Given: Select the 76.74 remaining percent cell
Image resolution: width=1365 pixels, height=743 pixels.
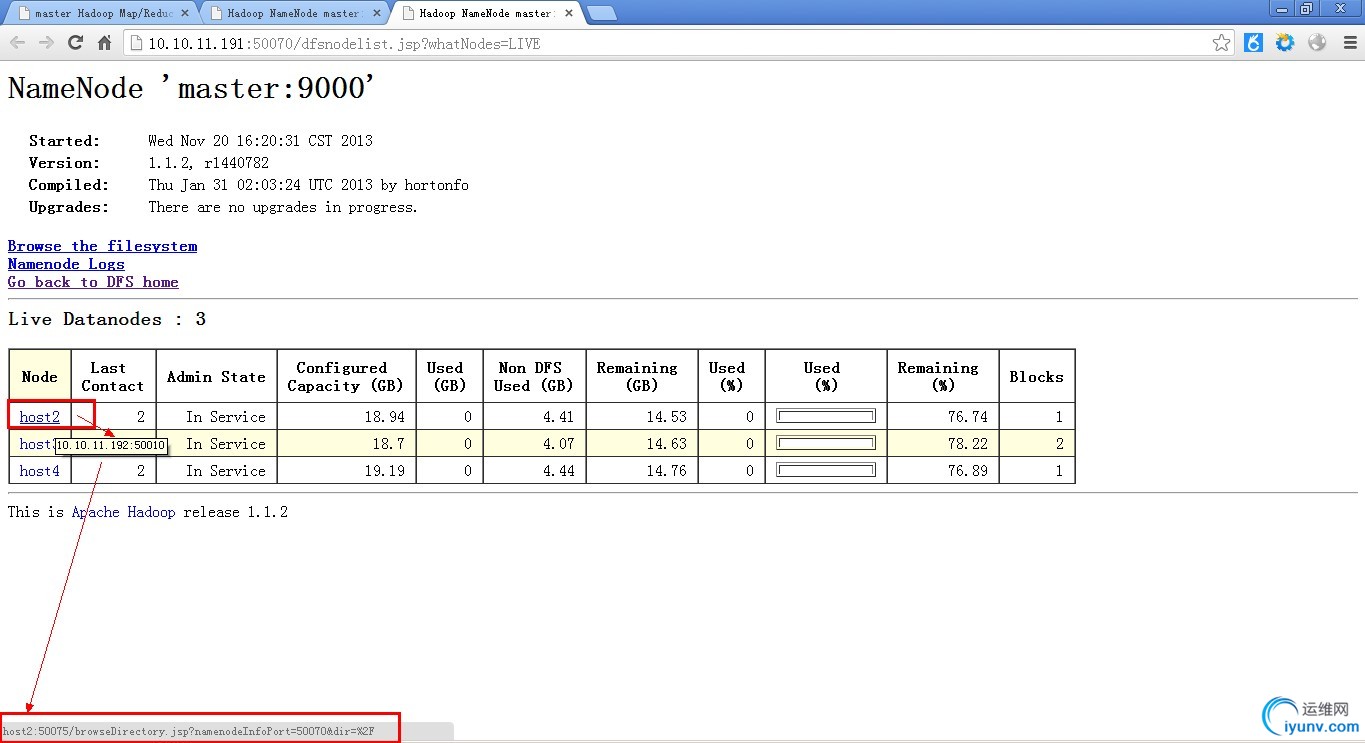Looking at the screenshot, I should coord(942,417).
